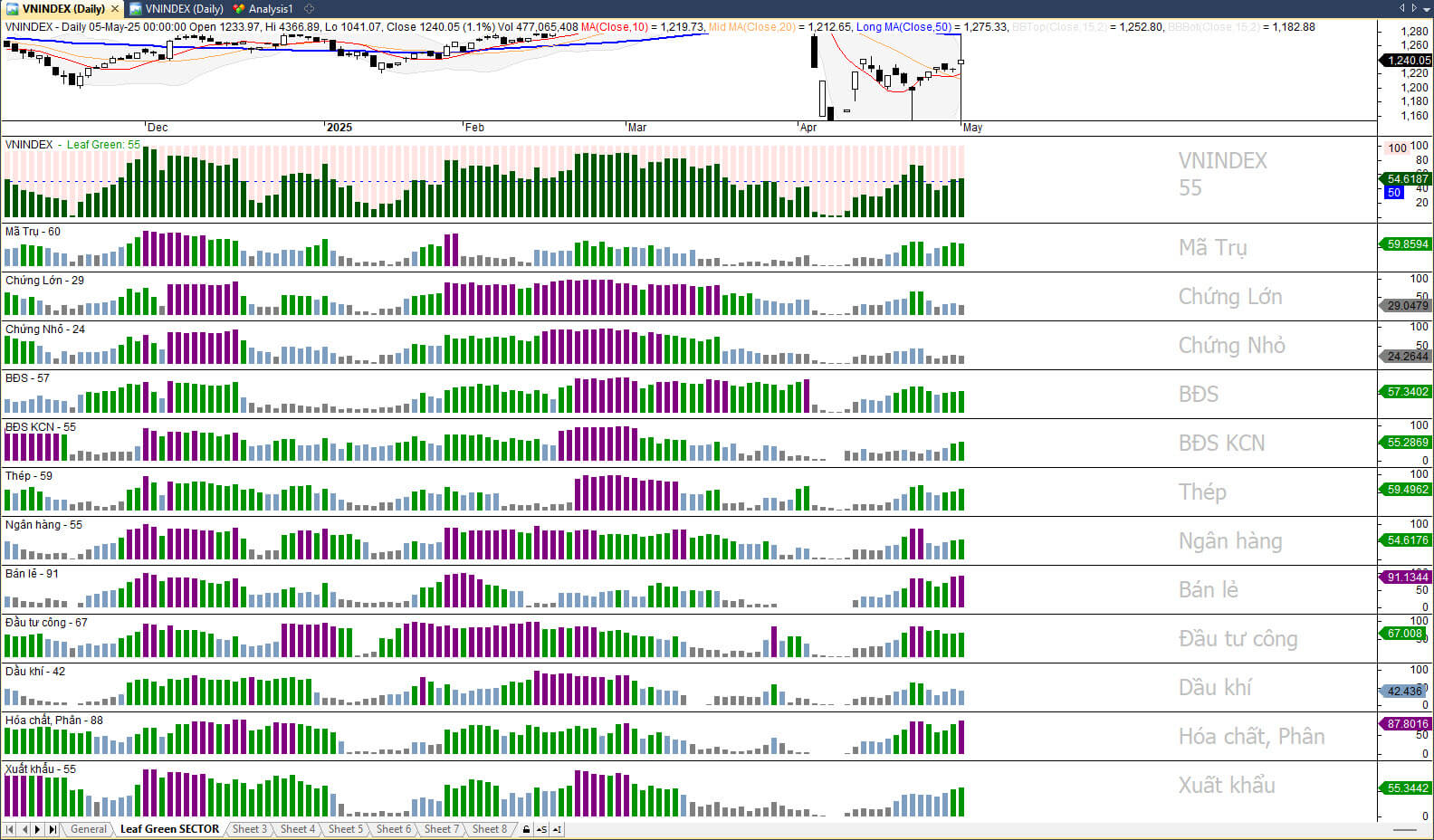Viewport: 1434px width, 840px height.
Task: Select the Sheet 3 tab
Action: coord(249,829)
